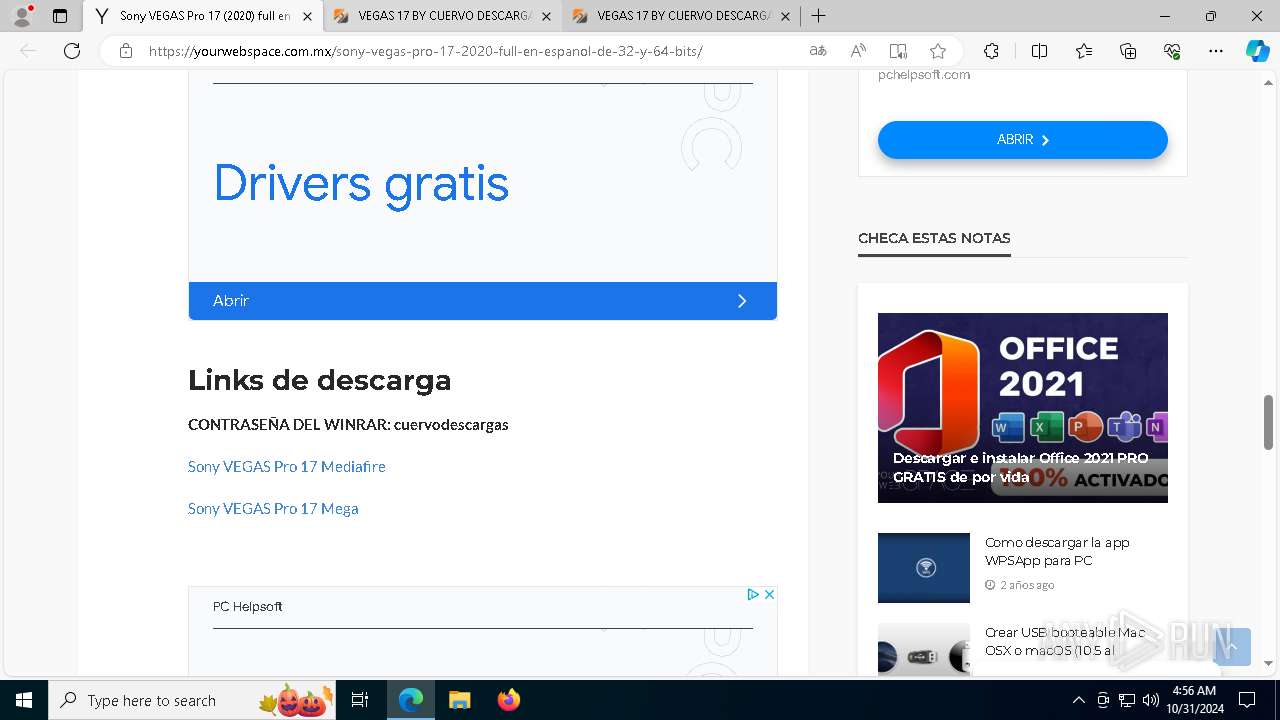The width and height of the screenshot is (1280, 720).
Task: Open Sony VEGAS Pro 17 Mega link
Action: [273, 508]
